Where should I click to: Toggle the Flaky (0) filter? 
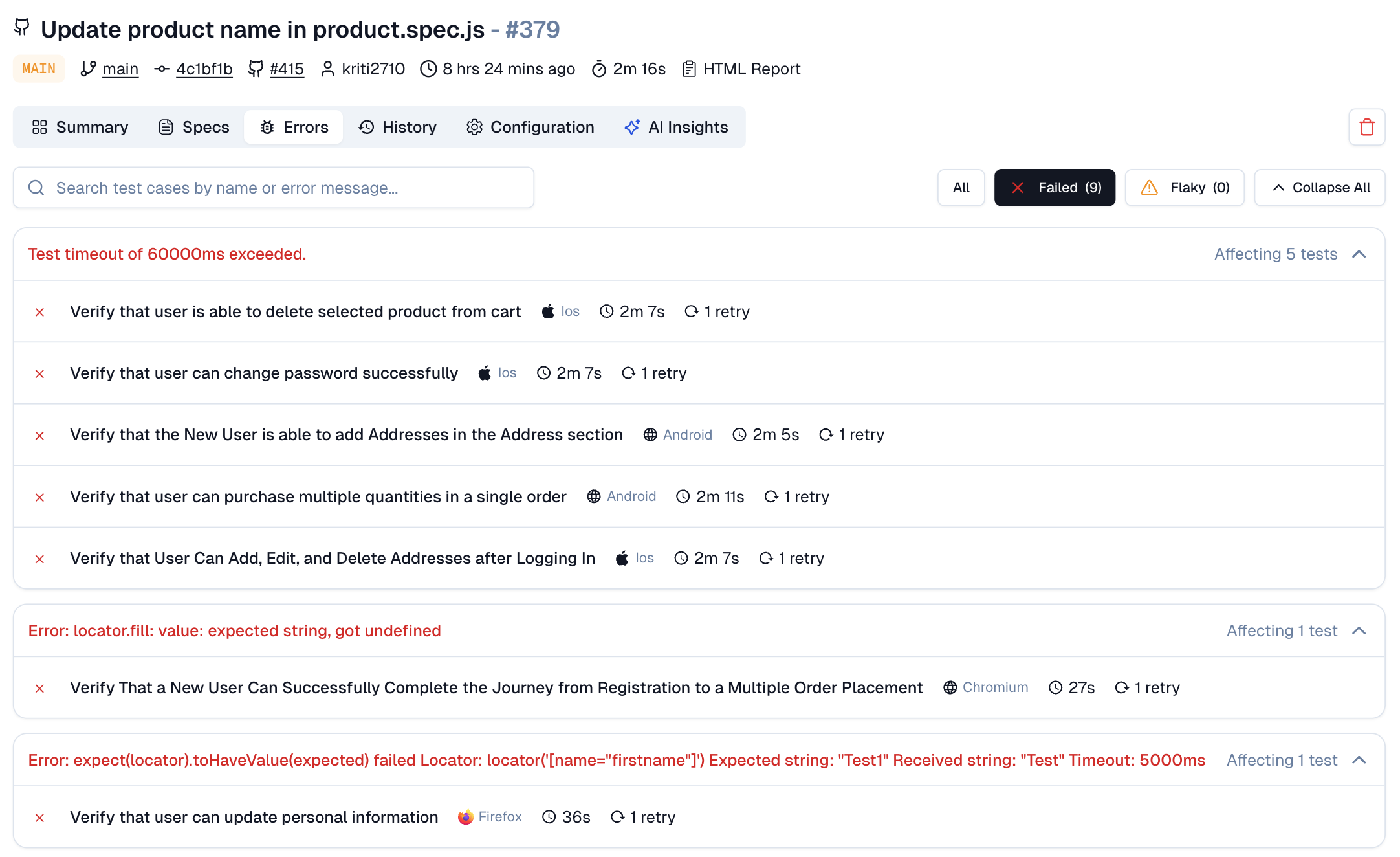pyautogui.click(x=1185, y=188)
